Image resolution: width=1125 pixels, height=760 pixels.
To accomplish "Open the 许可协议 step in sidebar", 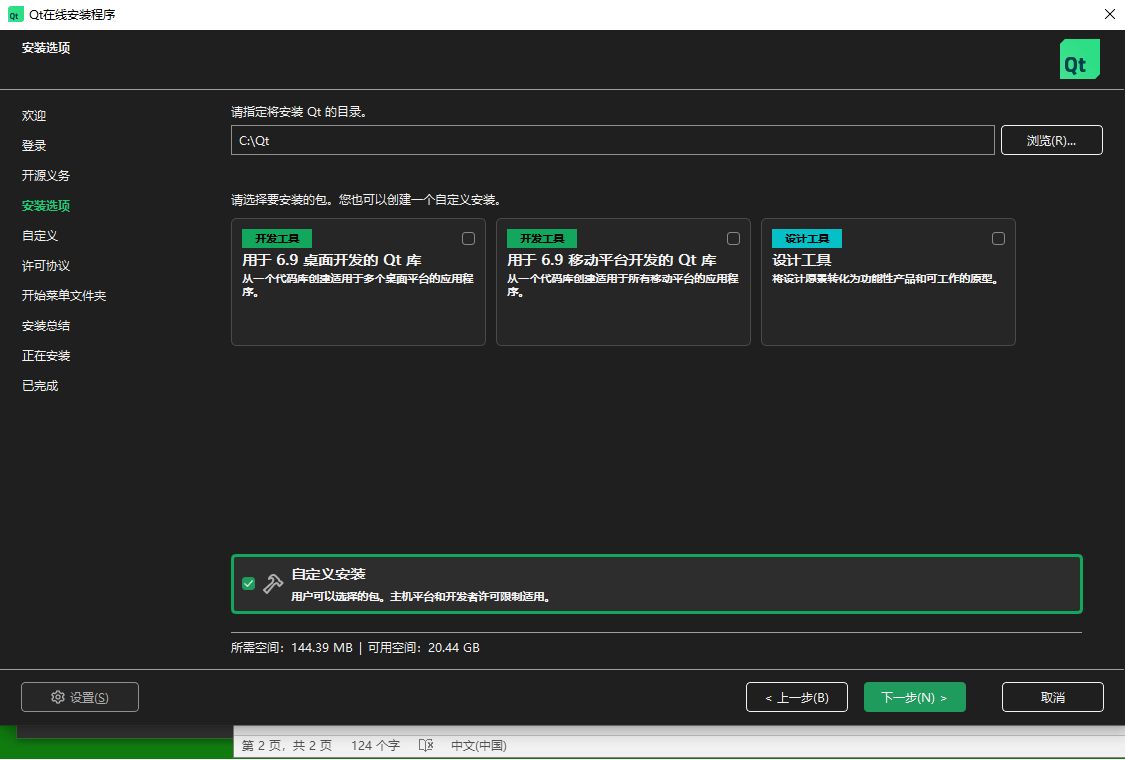I will click(46, 266).
